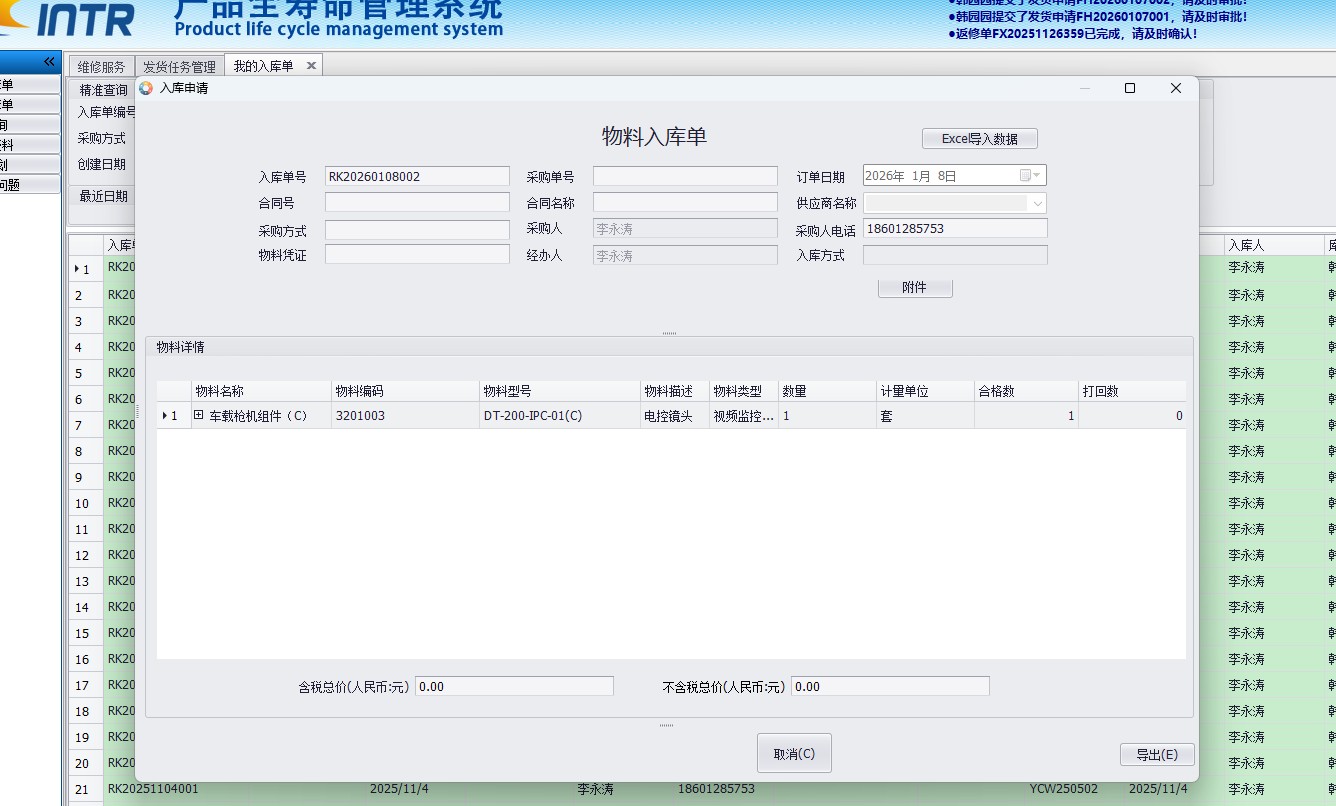This screenshot has width=1336, height=806.
Task: Click the 合格数 column header
Action: click(1025, 391)
